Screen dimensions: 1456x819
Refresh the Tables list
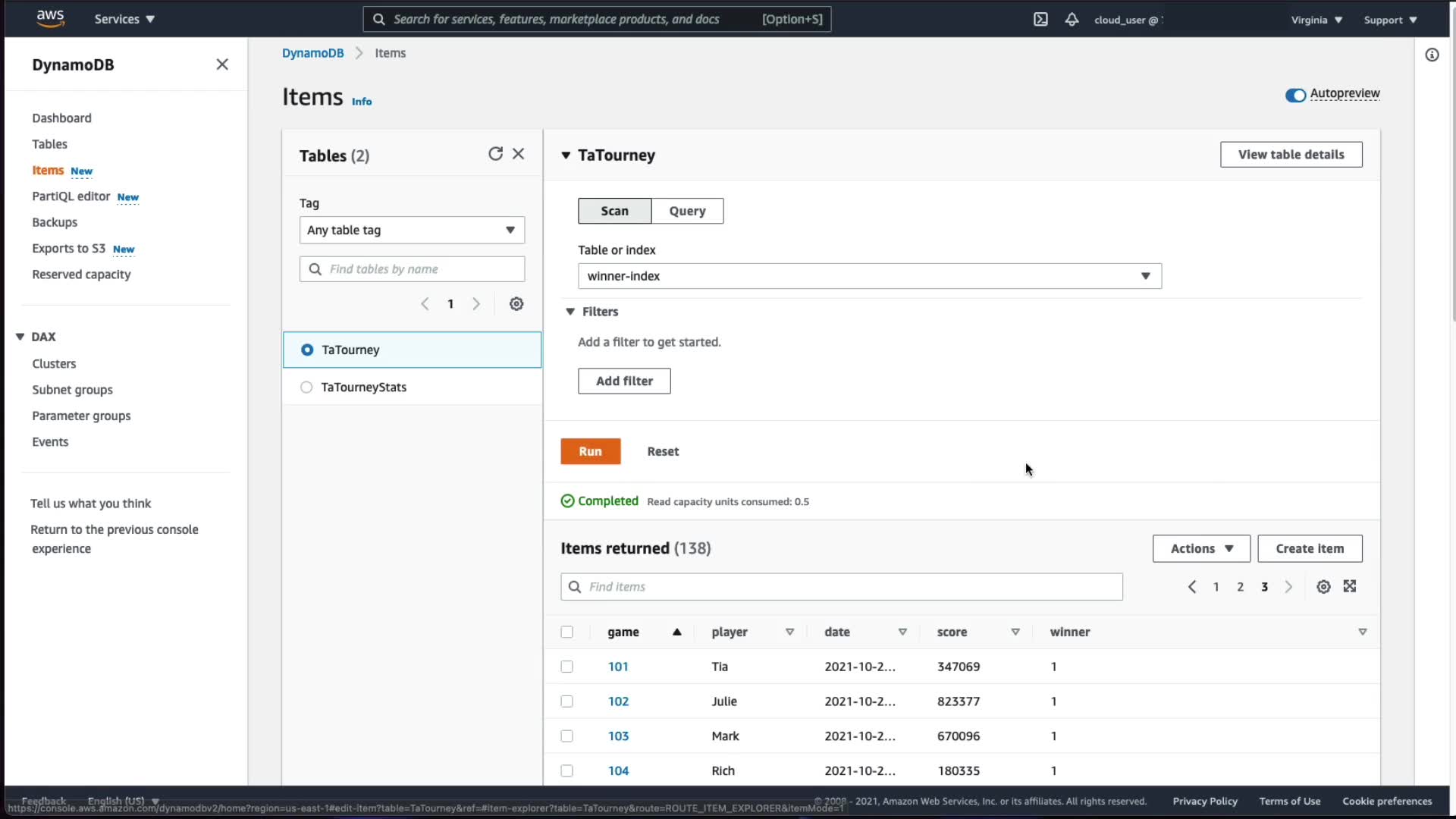(x=495, y=154)
